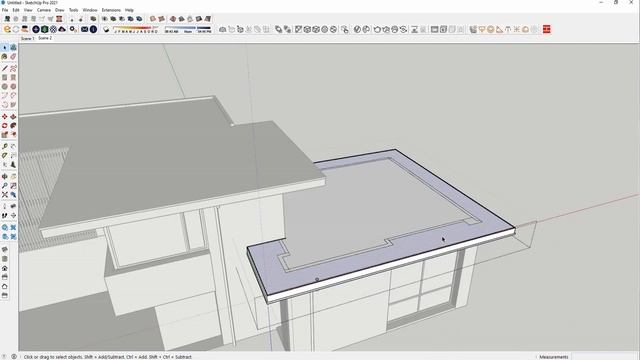This screenshot has width=640, height=360.
Task: Select the Zoom magnifier tool
Action: click(x=4, y=186)
